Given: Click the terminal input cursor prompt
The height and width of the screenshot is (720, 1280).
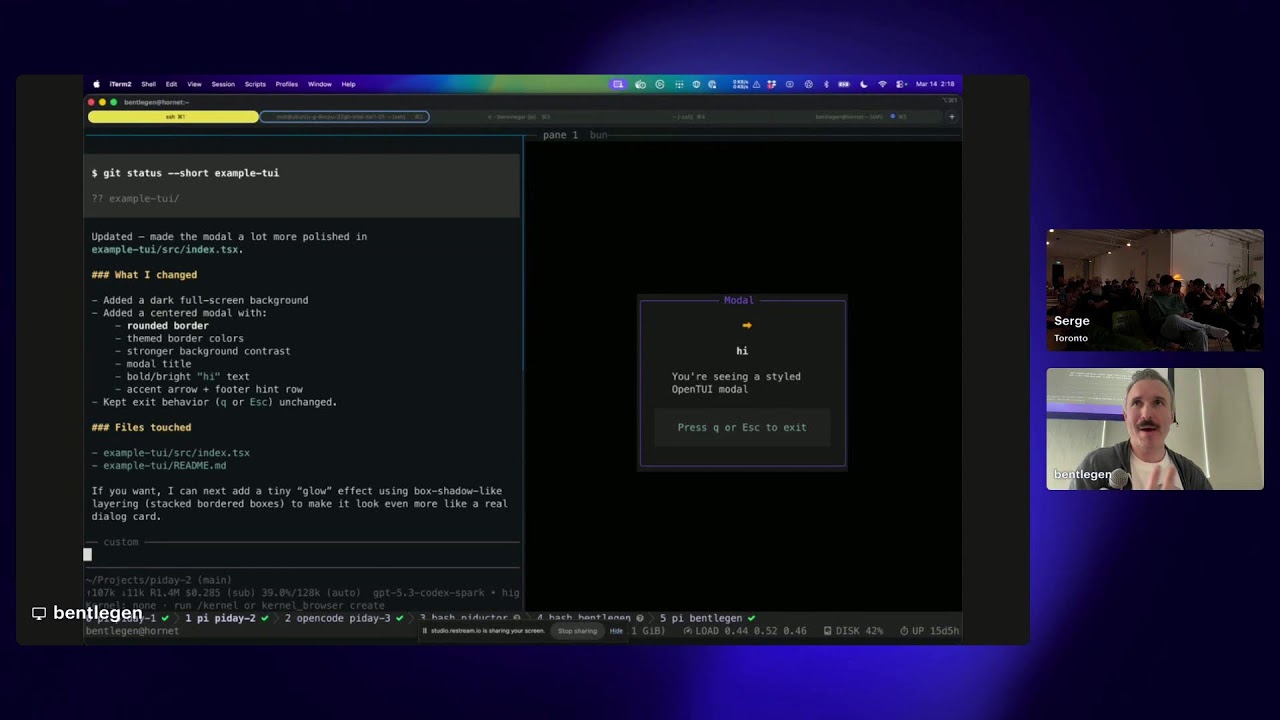Looking at the screenshot, I should (x=87, y=554).
